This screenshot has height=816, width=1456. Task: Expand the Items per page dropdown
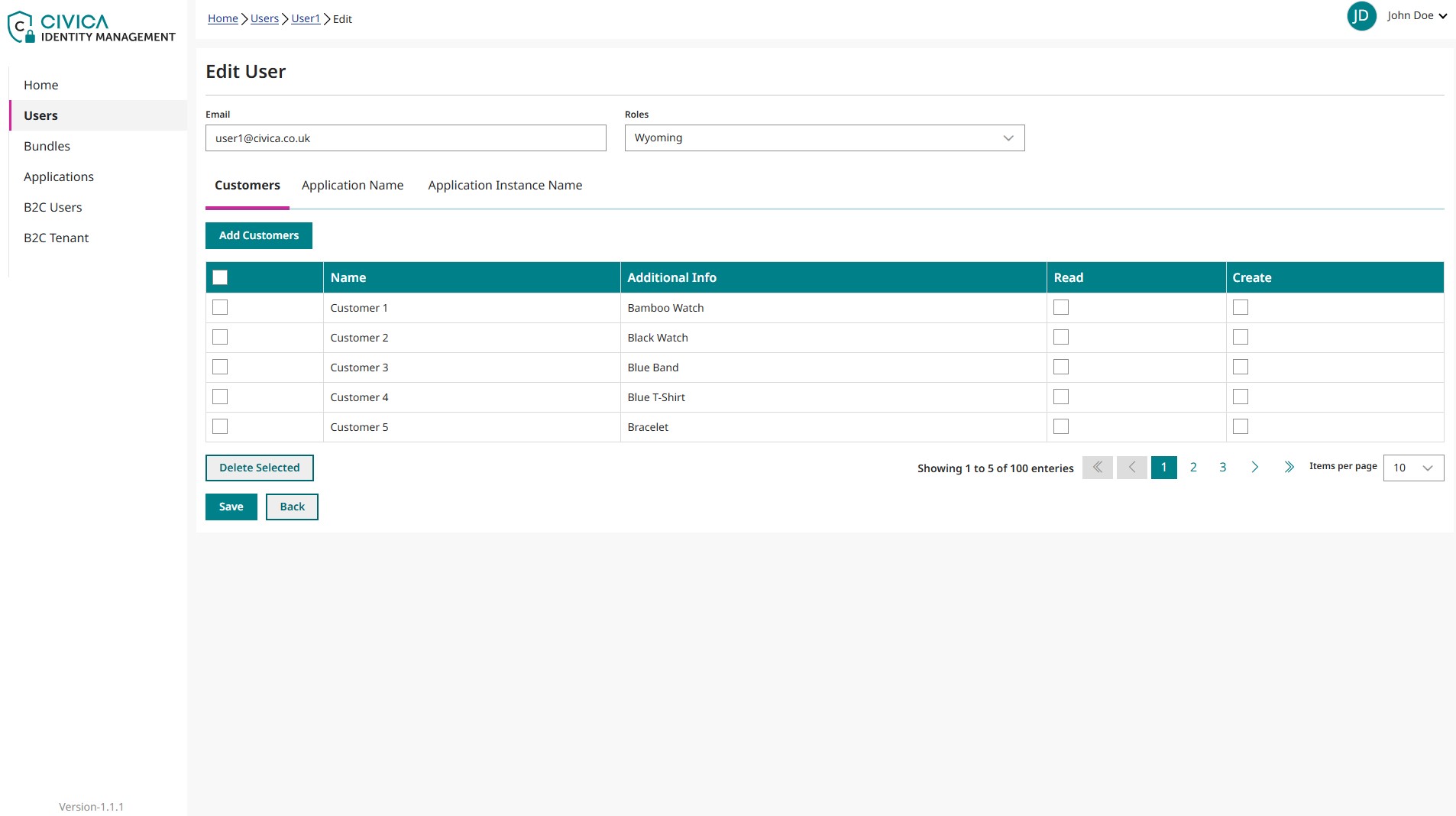(1413, 468)
